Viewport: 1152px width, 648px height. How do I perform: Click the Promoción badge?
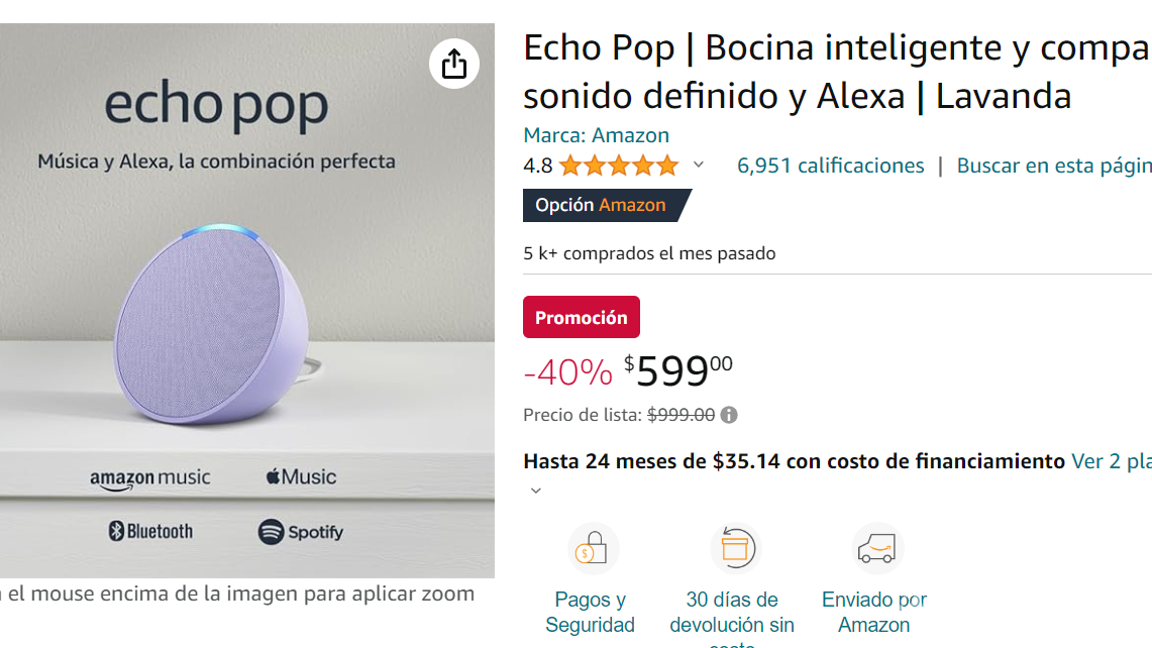[581, 316]
